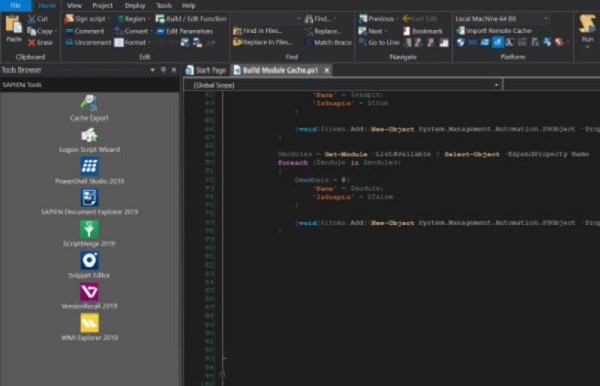Click the first shield icon in Platform group

pos(461,42)
